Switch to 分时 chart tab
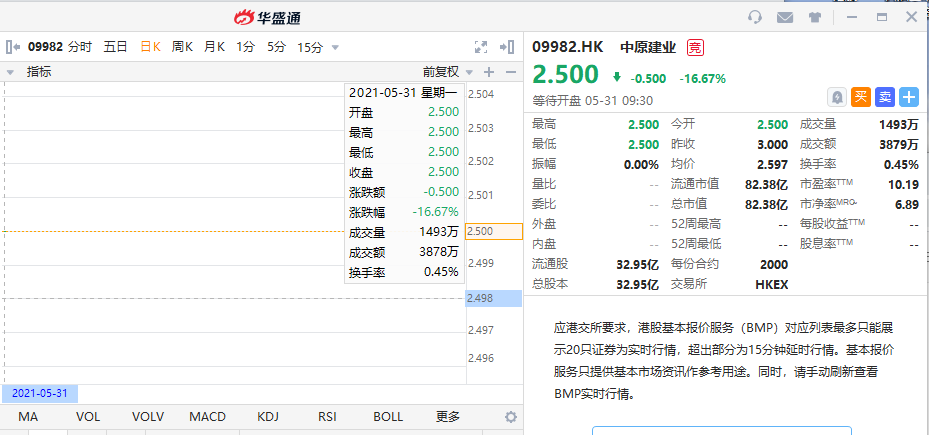The width and height of the screenshot is (929, 435). tap(80, 47)
